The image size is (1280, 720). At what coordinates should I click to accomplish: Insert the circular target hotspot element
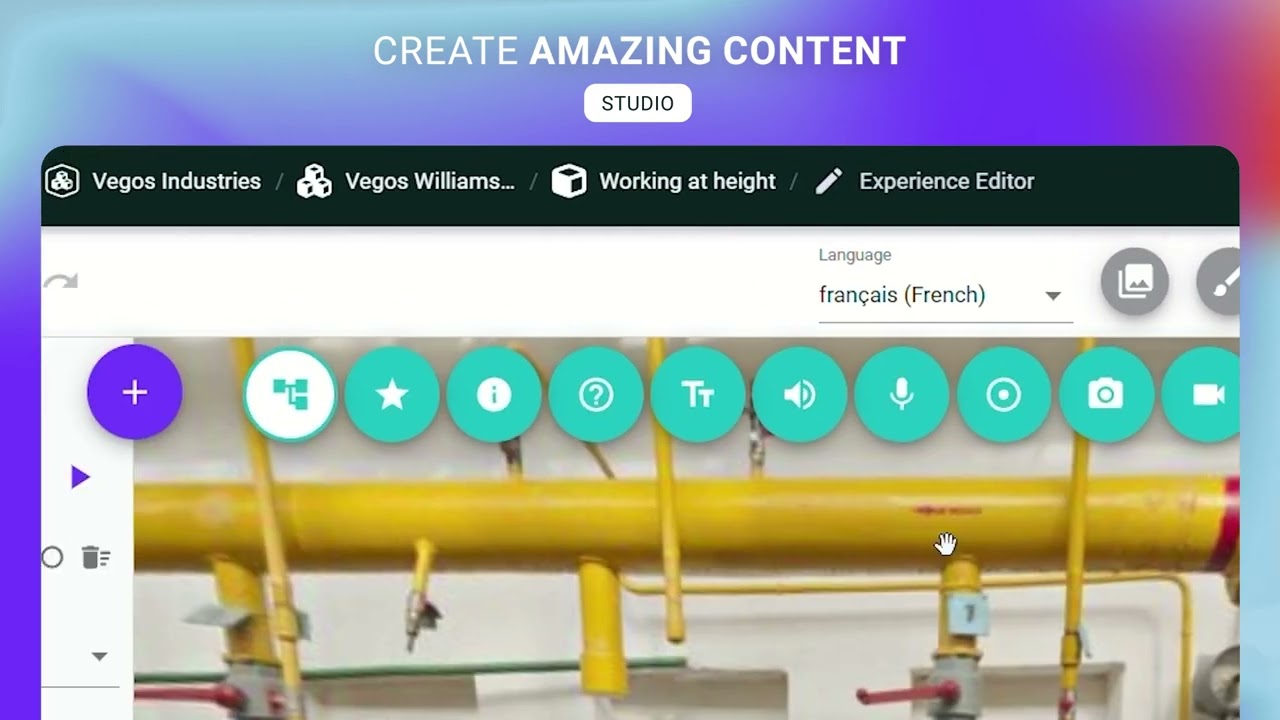(x=1004, y=395)
